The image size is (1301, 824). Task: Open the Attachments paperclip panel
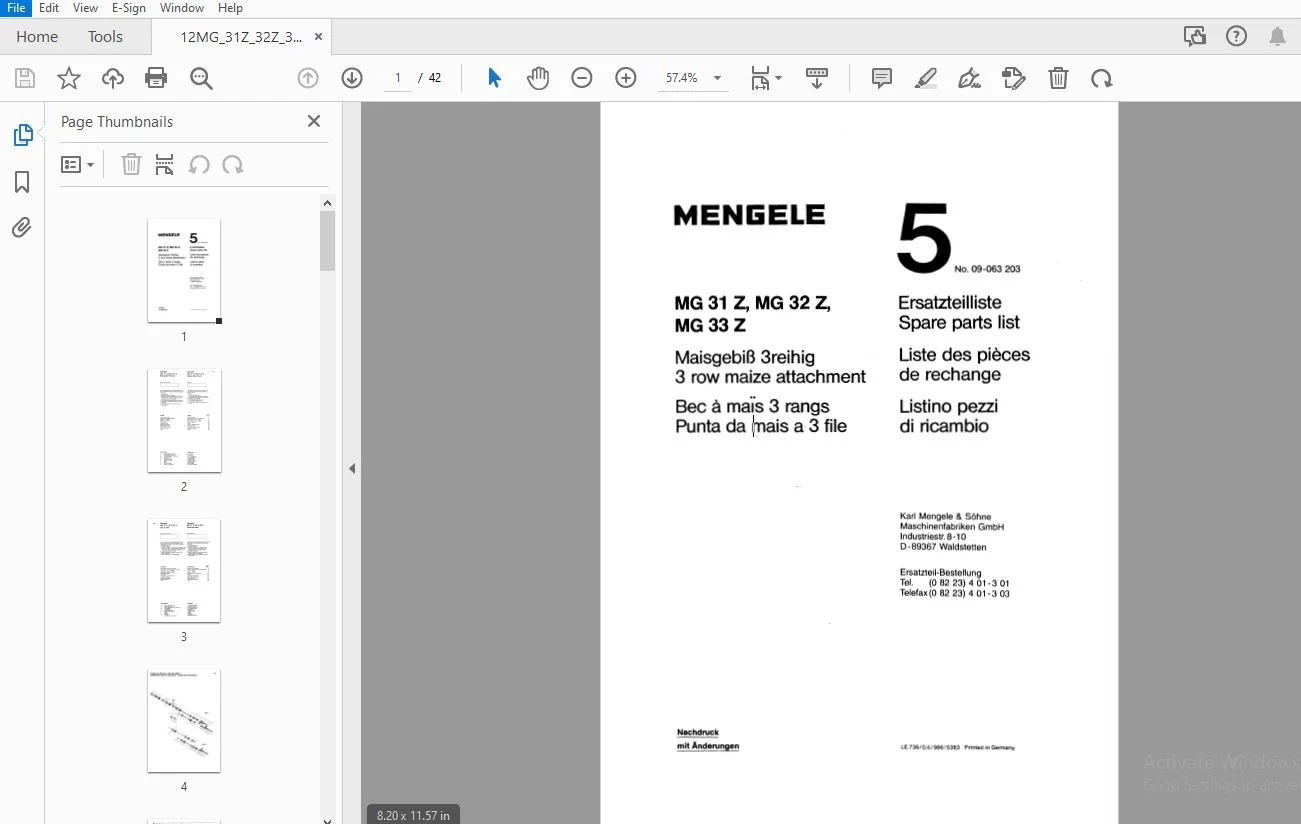tap(22, 228)
